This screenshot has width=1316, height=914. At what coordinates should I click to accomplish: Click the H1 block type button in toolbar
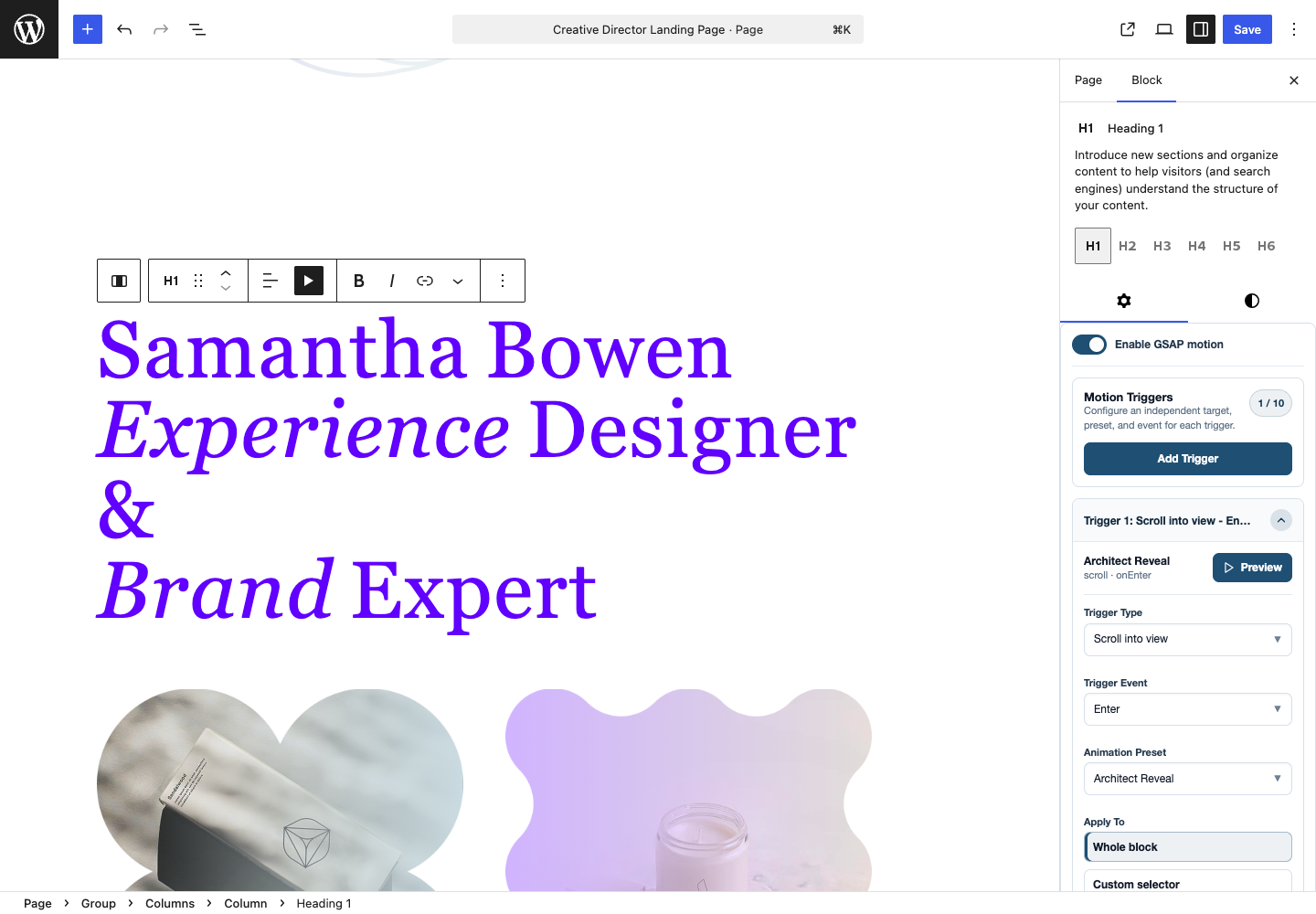click(171, 281)
